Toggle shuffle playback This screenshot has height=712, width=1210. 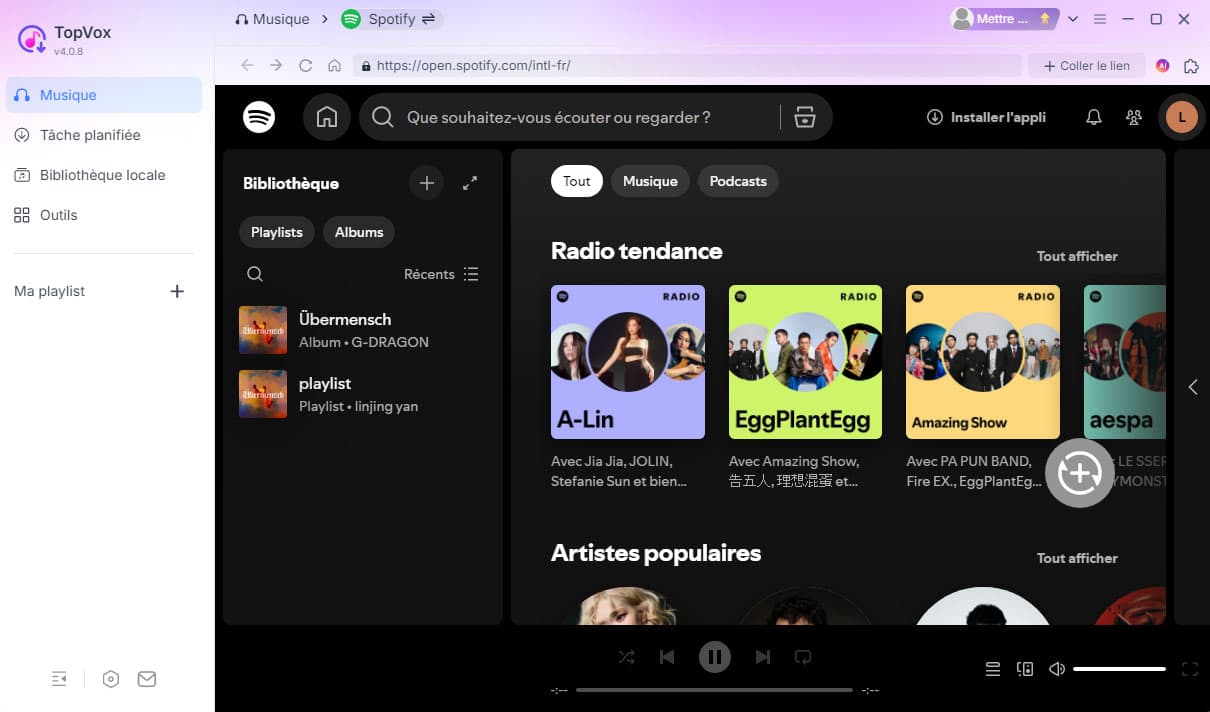tap(626, 657)
